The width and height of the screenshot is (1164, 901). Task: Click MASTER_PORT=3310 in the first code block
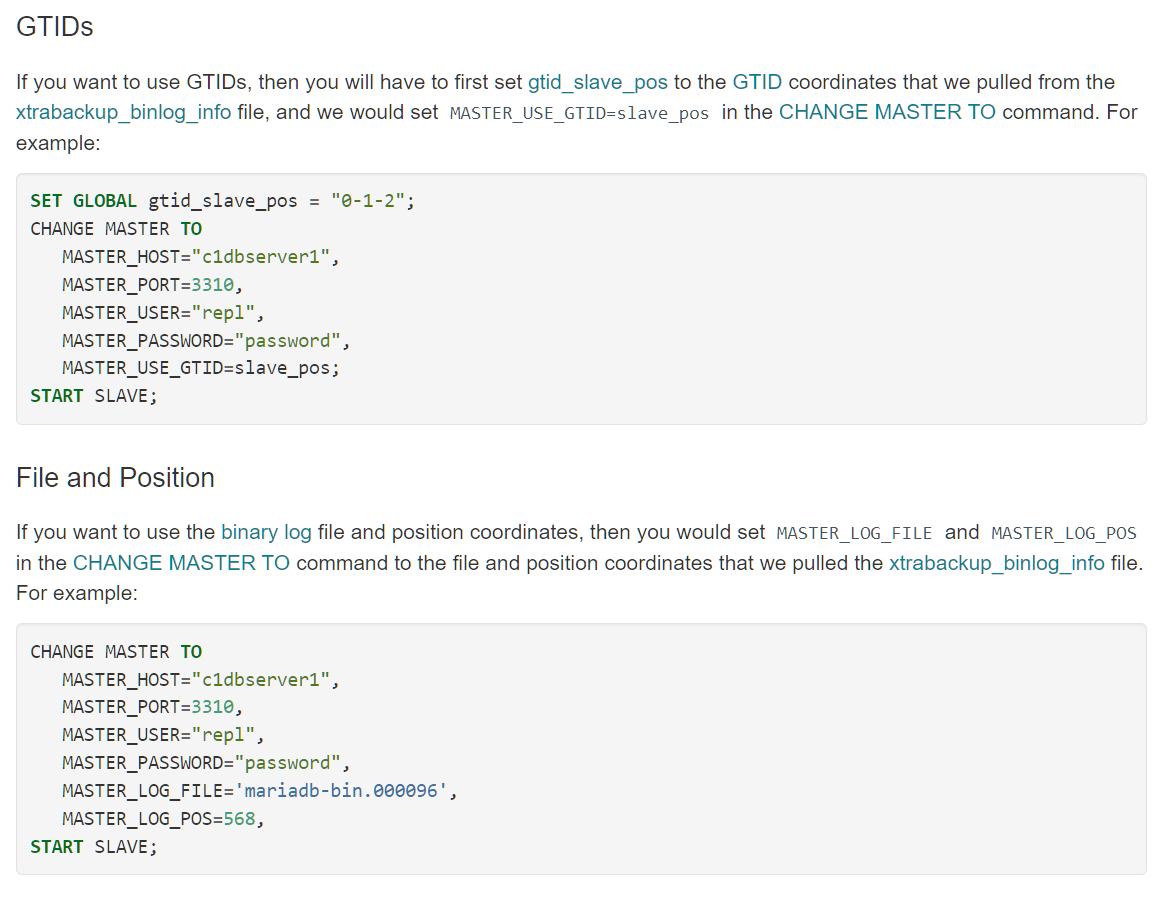(152, 285)
